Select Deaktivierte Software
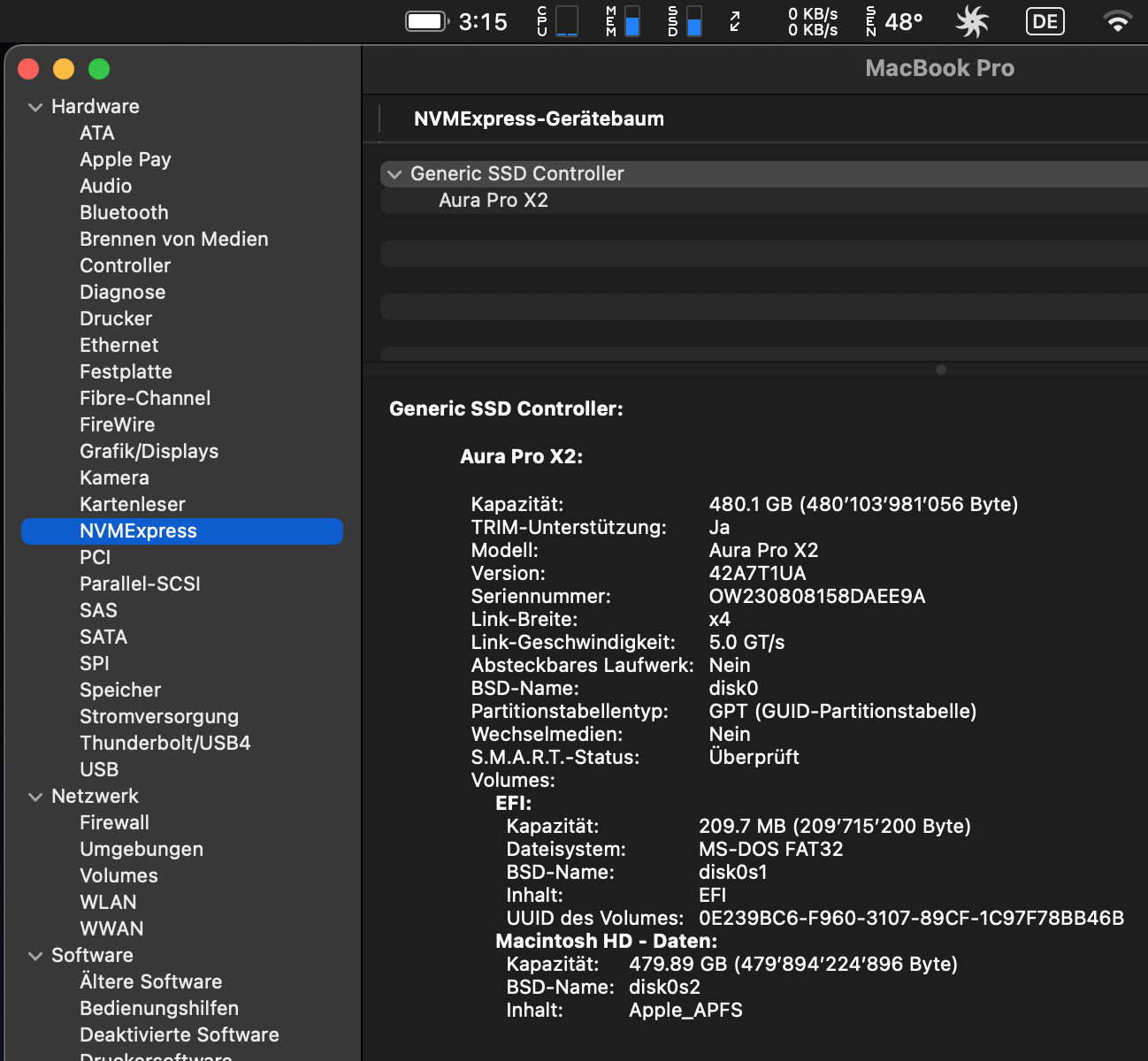1148x1061 pixels. pos(180,1034)
